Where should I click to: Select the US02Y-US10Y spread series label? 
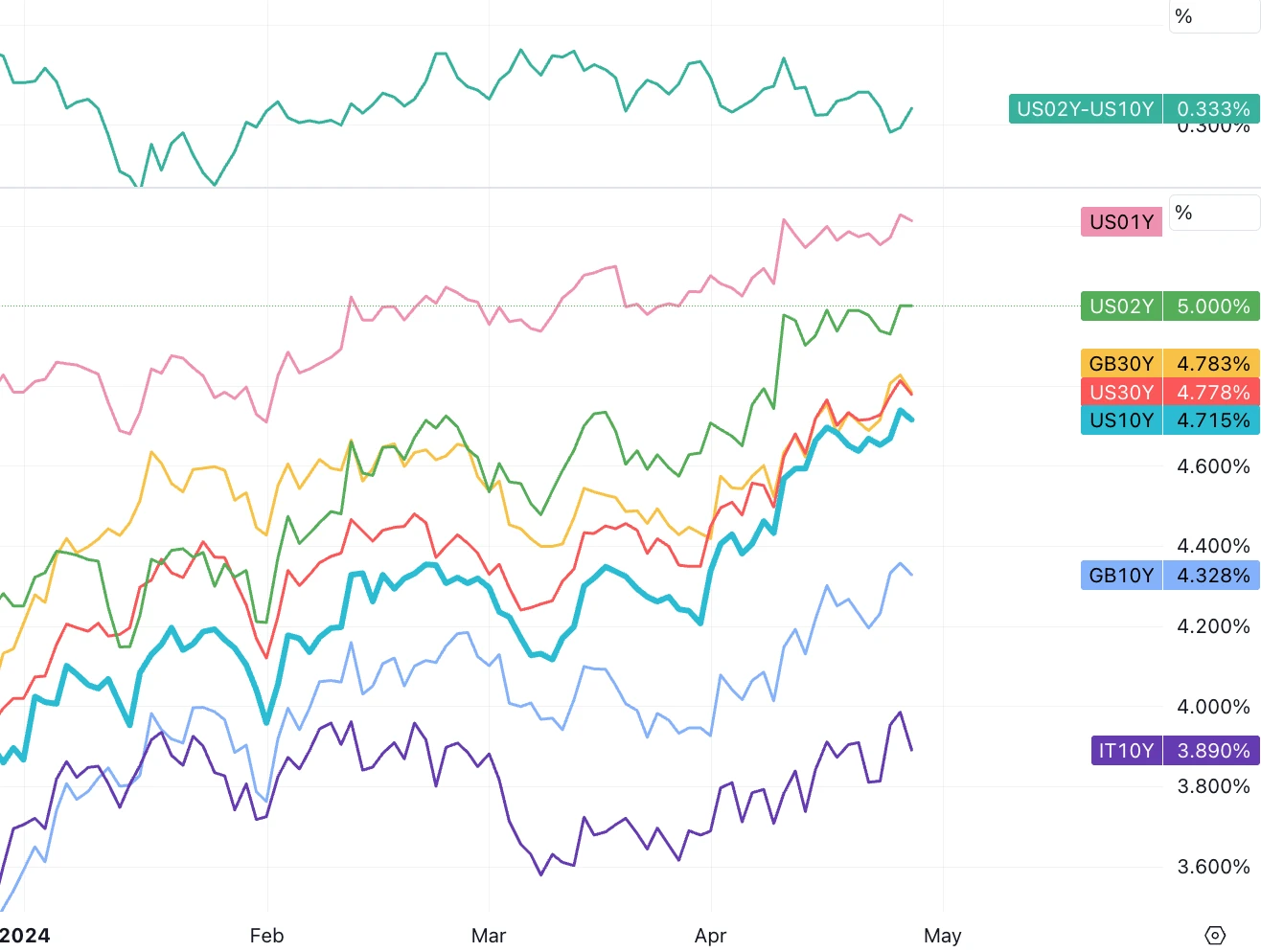tap(1085, 109)
